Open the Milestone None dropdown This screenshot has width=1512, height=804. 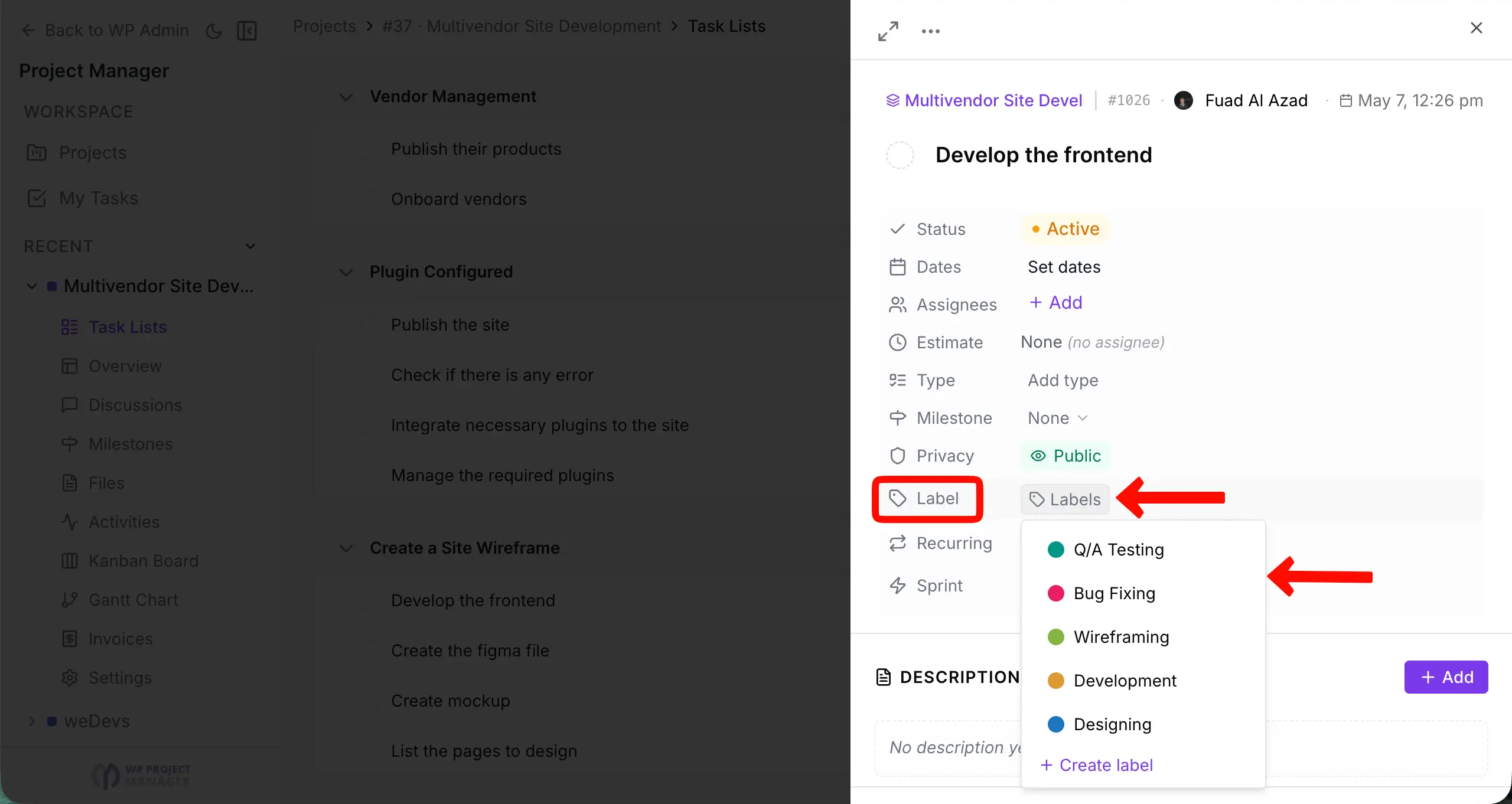point(1057,419)
